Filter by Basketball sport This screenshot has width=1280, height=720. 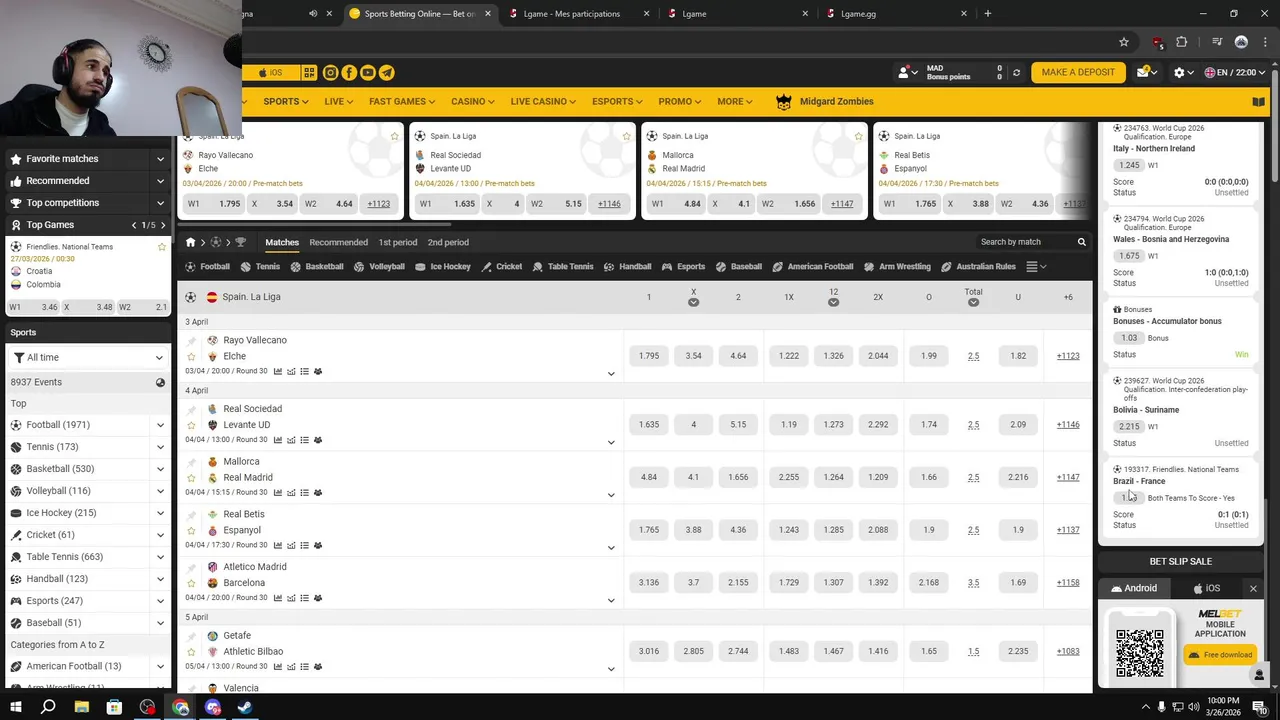pos(317,267)
